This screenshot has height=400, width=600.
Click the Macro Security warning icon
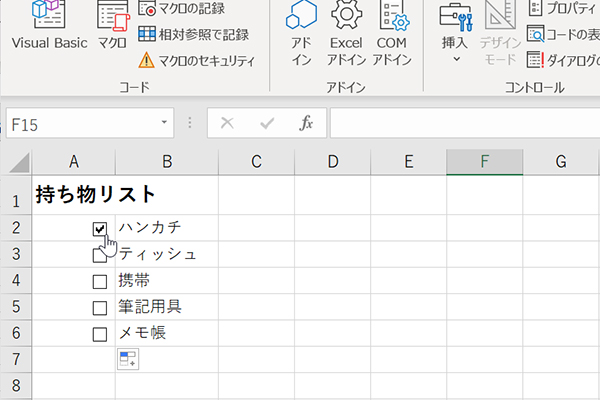tap(146, 60)
